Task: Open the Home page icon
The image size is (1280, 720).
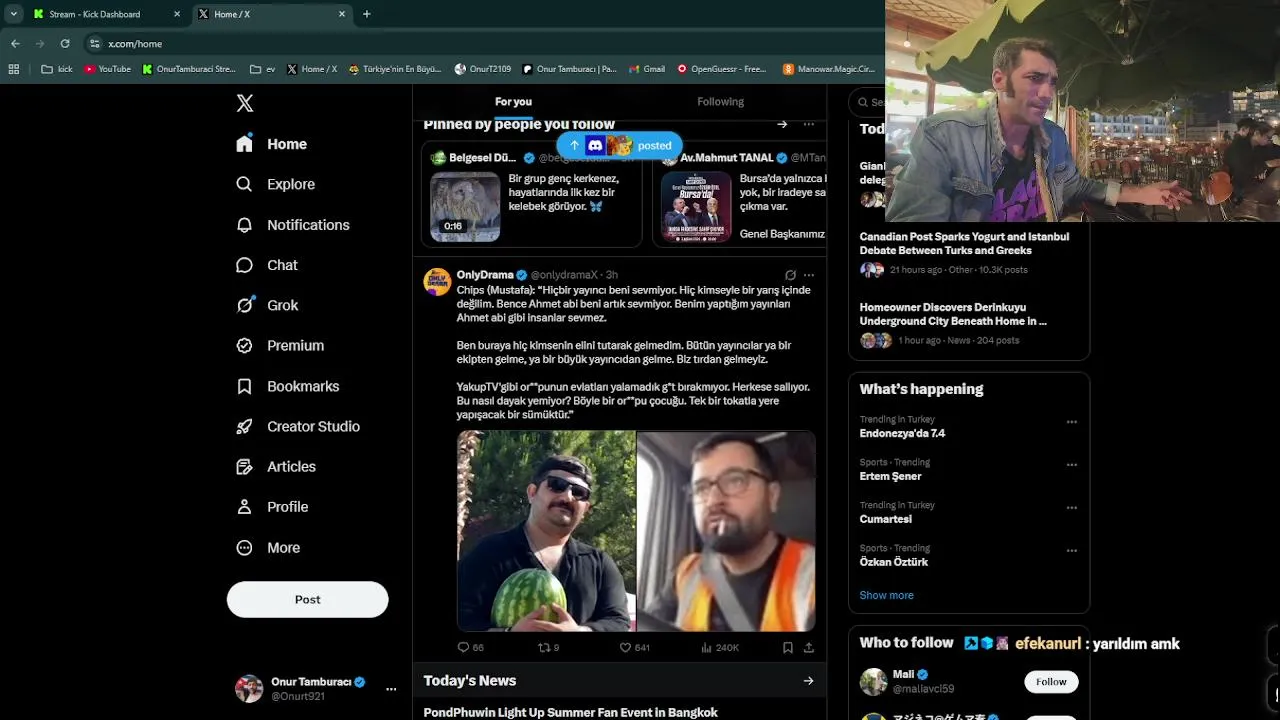Action: pyautogui.click(x=245, y=144)
